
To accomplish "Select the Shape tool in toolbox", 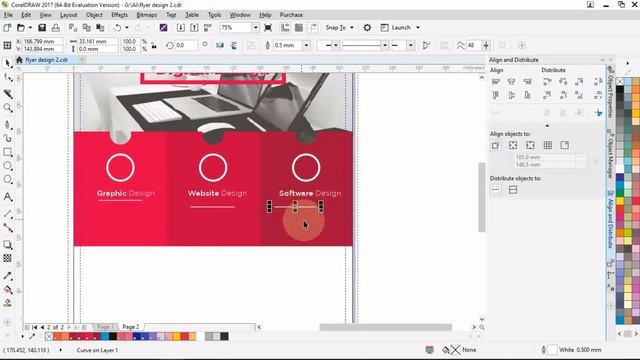I will point(7,77).
